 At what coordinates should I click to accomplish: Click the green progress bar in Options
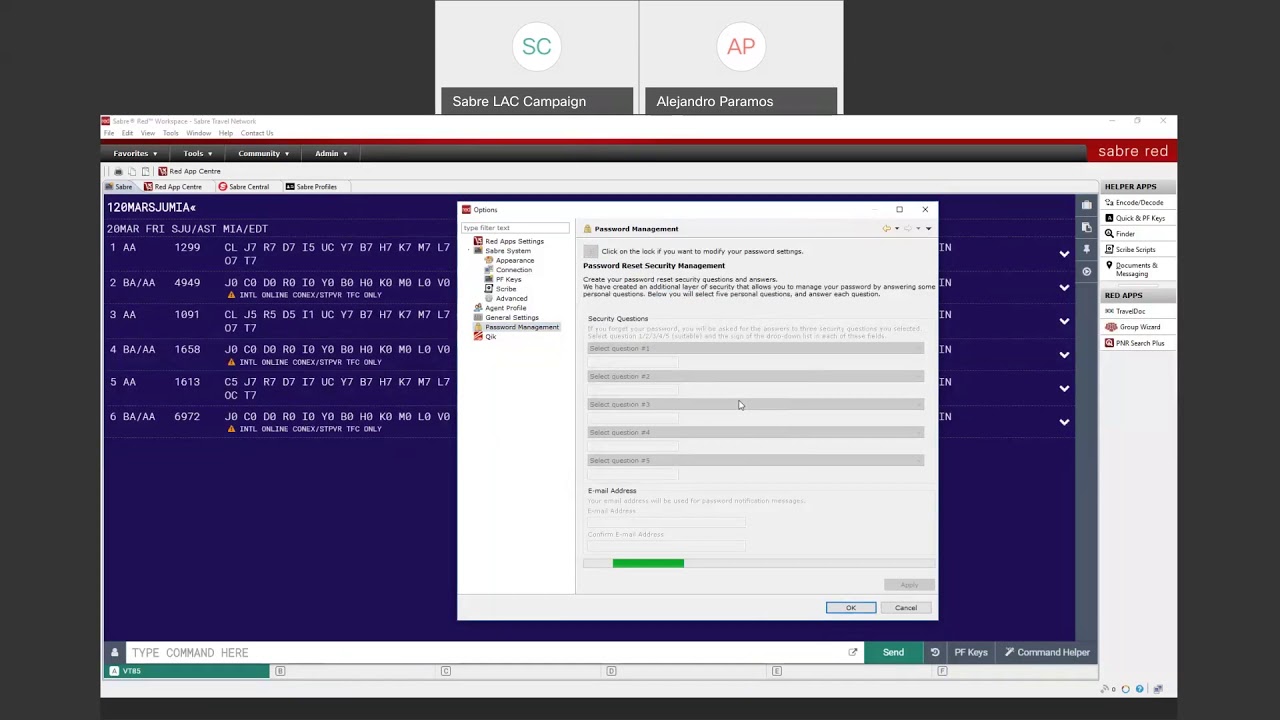(x=648, y=564)
